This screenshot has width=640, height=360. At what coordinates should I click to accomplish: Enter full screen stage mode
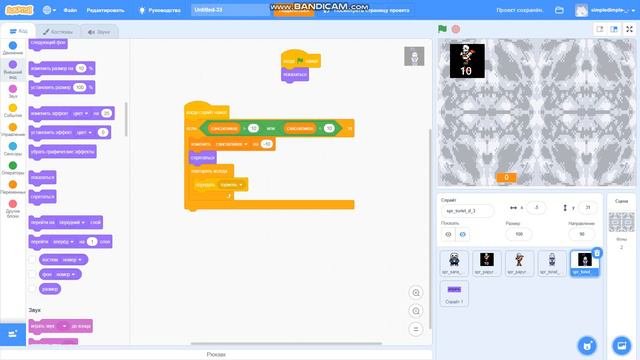[x=629, y=29]
